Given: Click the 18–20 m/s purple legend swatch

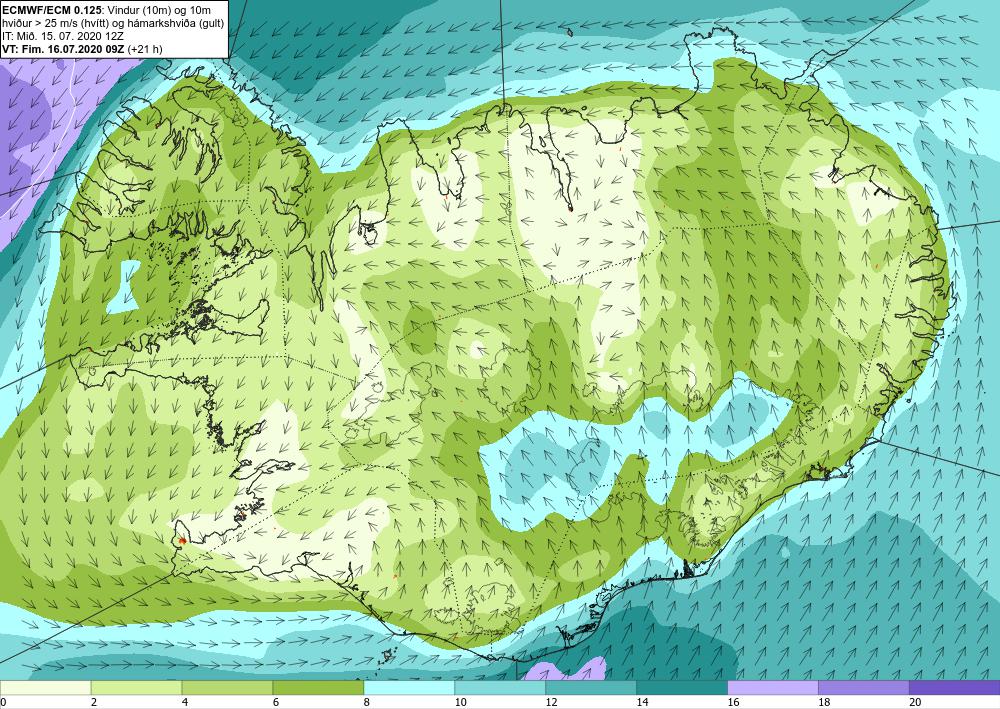Looking at the screenshot, I should click(864, 688).
